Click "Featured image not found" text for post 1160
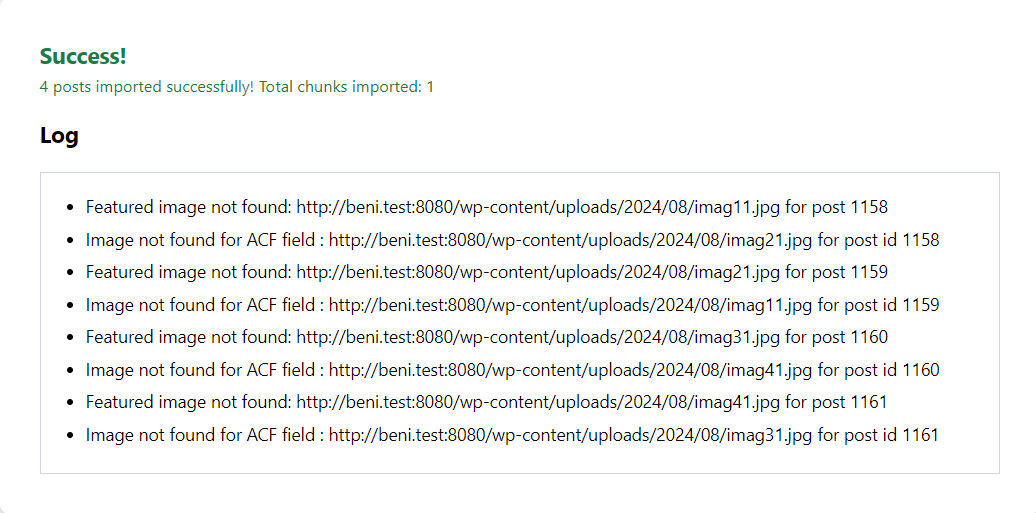Screen dimensions: 1036x513 click(x=188, y=337)
